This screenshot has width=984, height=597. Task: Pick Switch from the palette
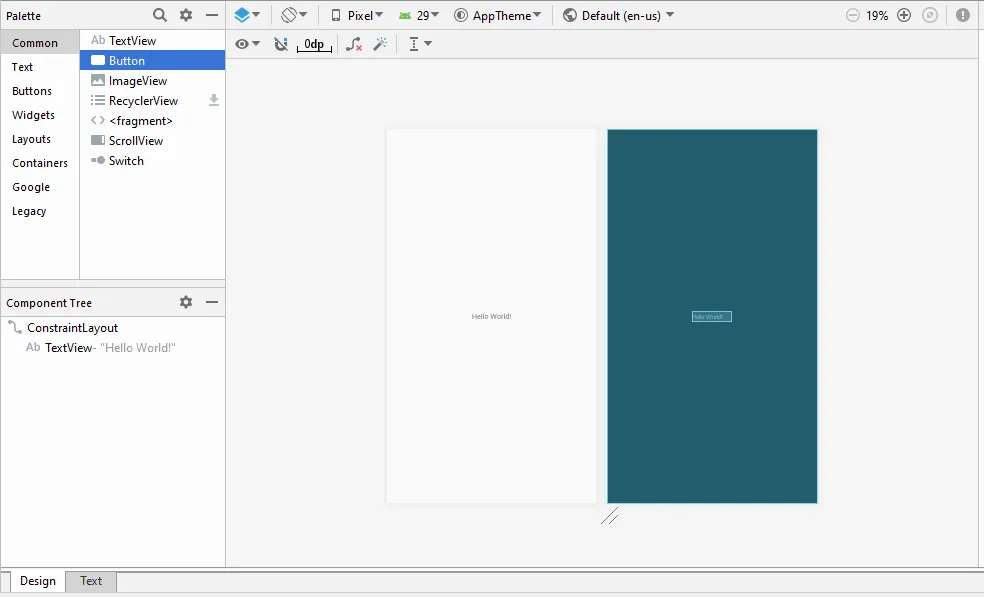152,161
